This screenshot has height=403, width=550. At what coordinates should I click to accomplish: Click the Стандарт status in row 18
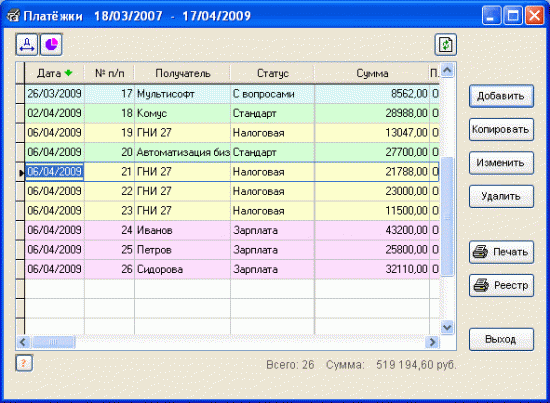(x=273, y=113)
